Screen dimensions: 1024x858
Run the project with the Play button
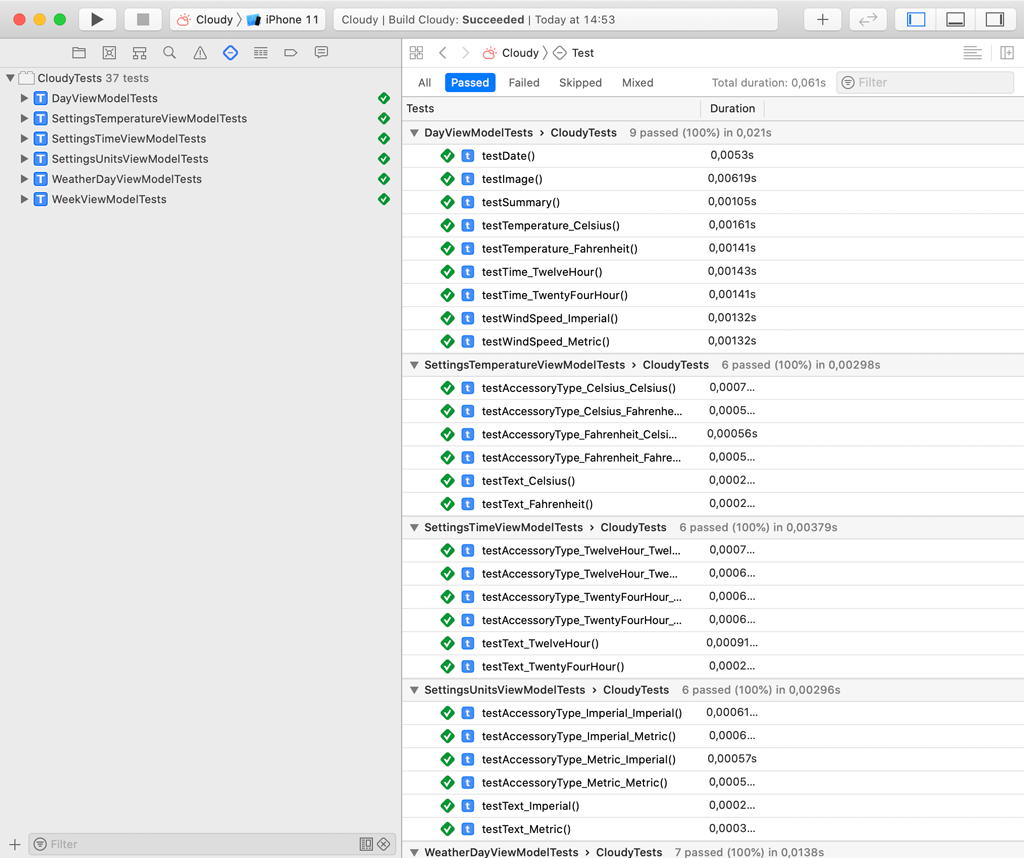coord(96,18)
